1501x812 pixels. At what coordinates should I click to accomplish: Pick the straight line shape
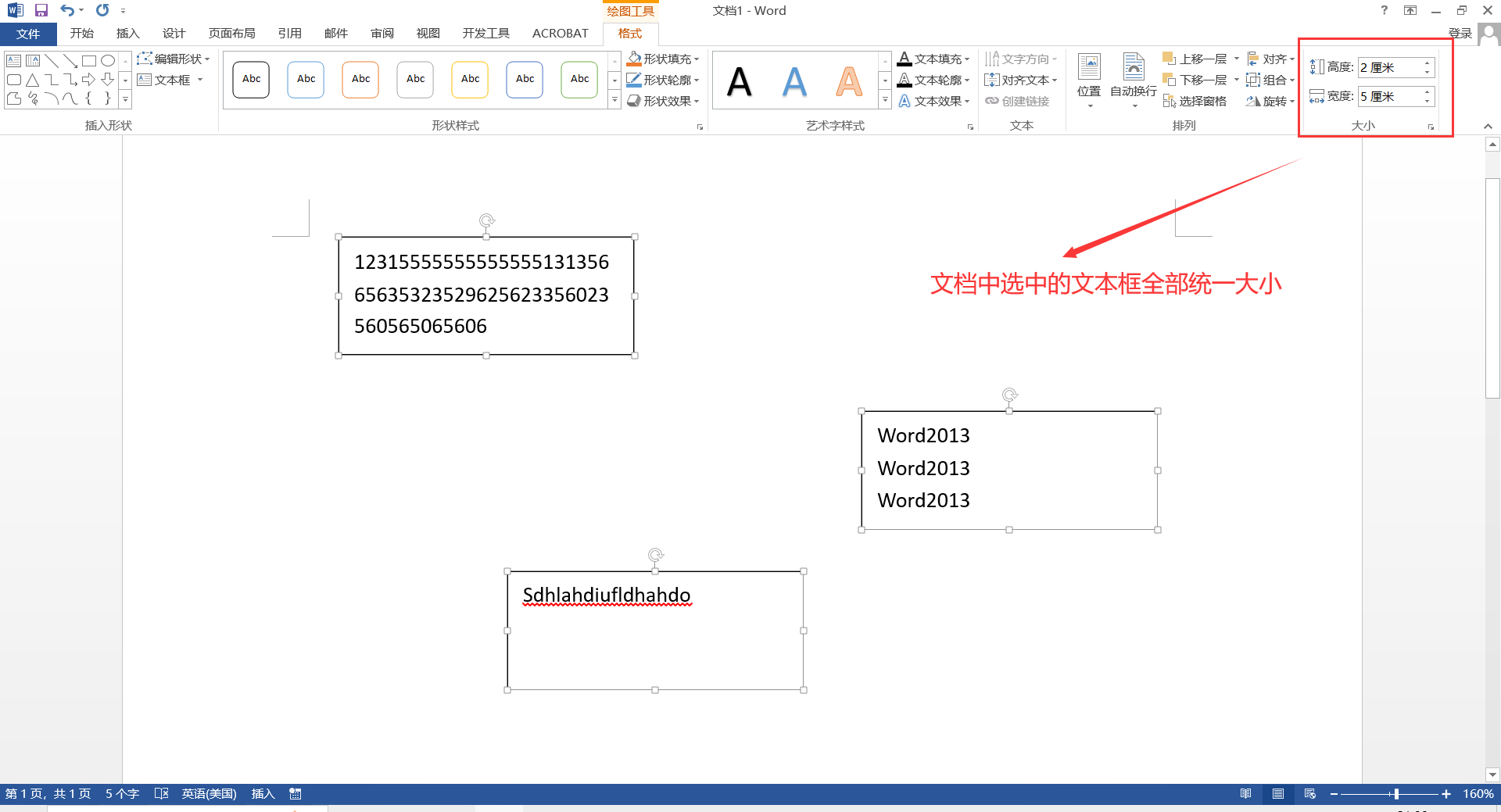tap(51, 60)
